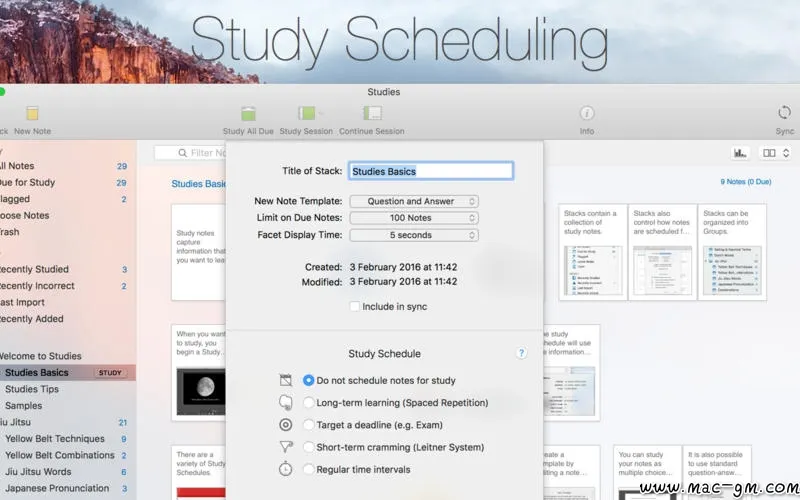Open the Facet Display Time dropdown

pos(414,235)
